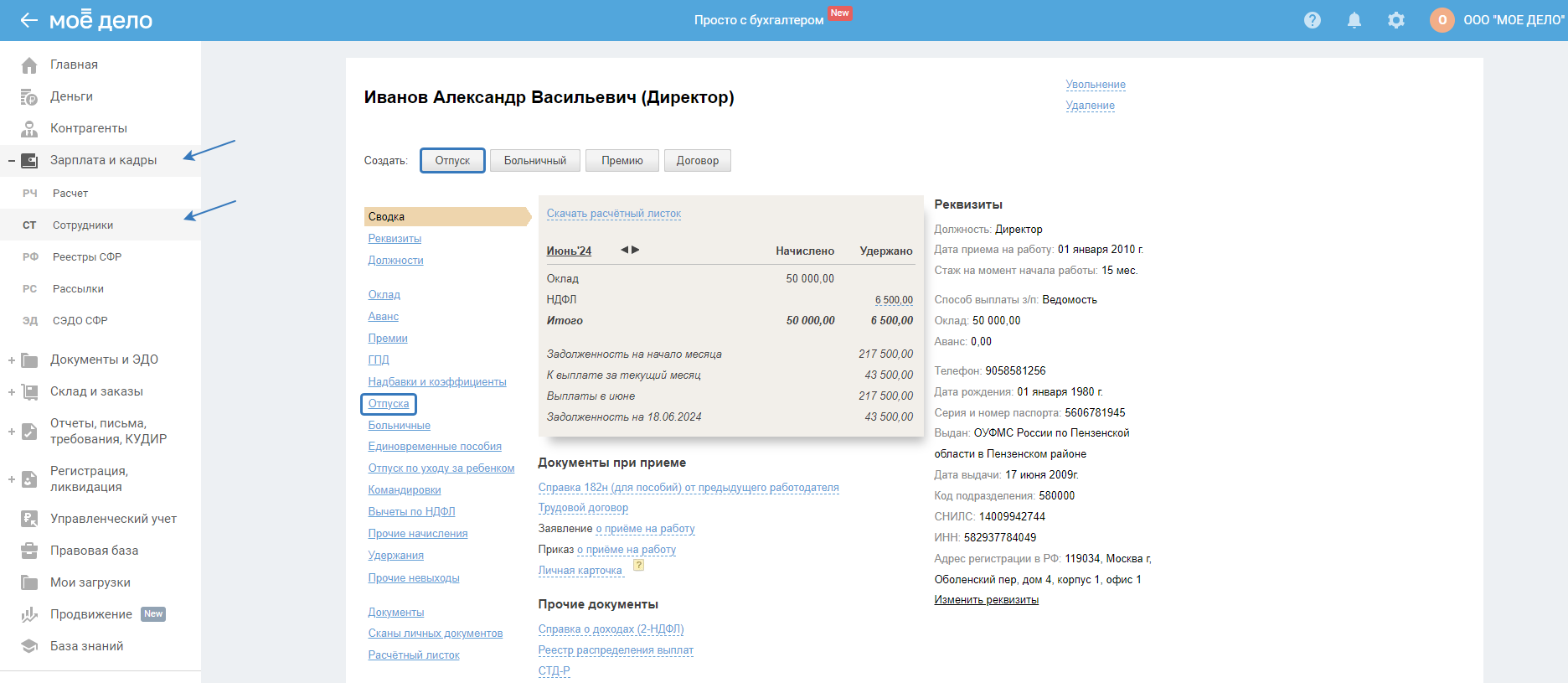Open the Отпуска section link
This screenshot has height=683, width=1568.
(x=389, y=404)
